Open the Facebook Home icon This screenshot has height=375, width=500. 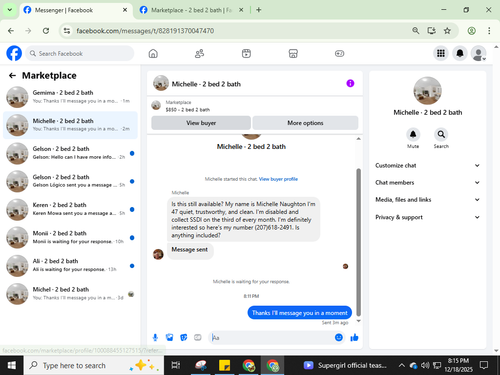point(153,53)
